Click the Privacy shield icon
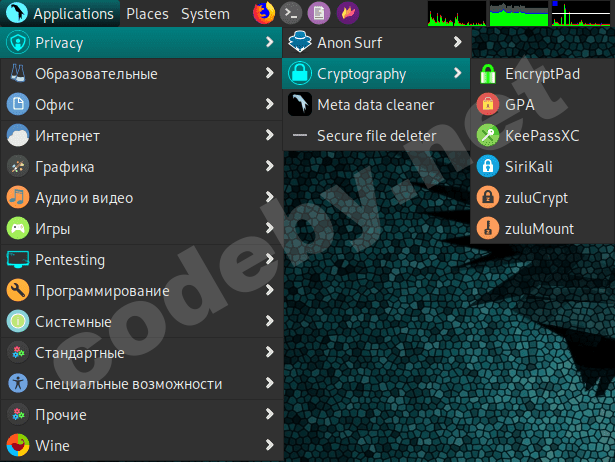Viewport: 615px width, 462px height. 18,42
